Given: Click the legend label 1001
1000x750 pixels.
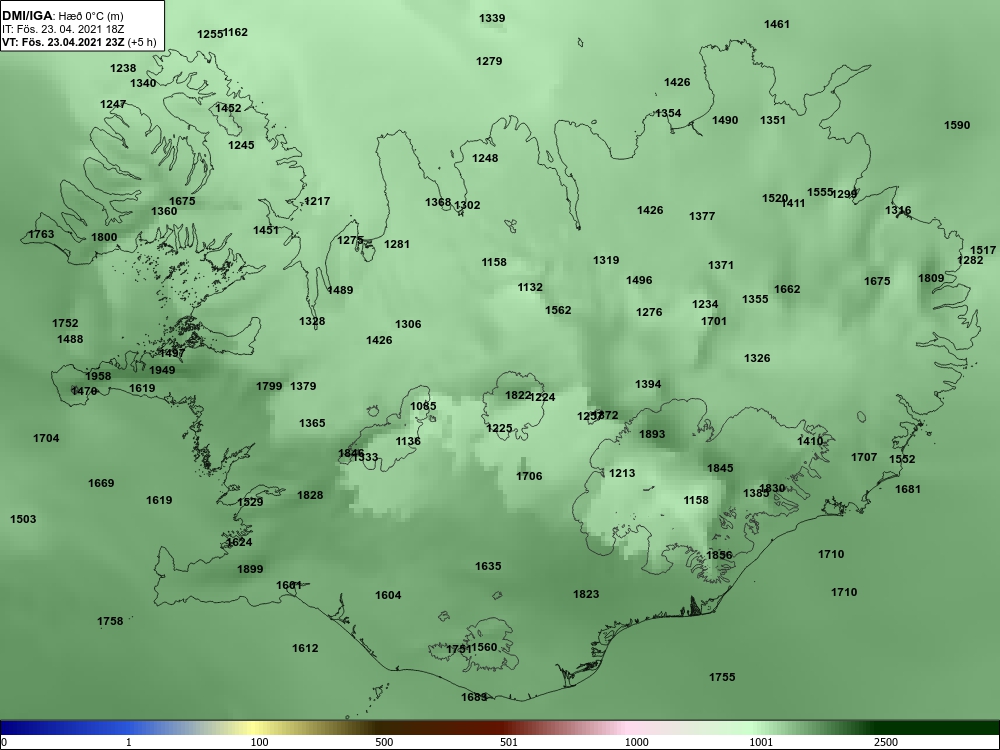Looking at the screenshot, I should pos(761,742).
